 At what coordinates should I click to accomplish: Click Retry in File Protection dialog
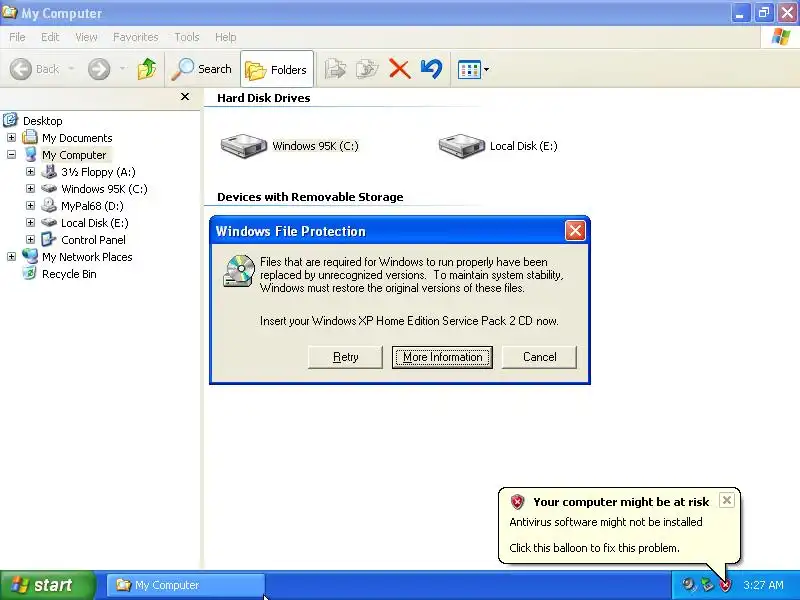click(345, 357)
